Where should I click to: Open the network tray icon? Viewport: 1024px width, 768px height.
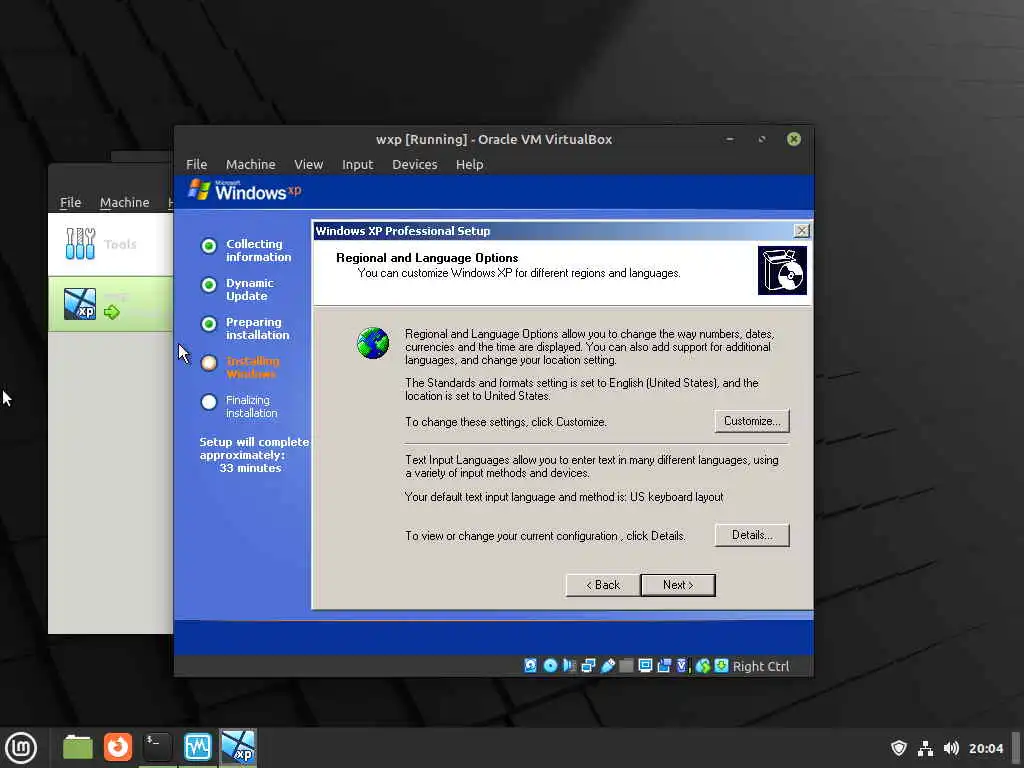pyautogui.click(x=925, y=748)
